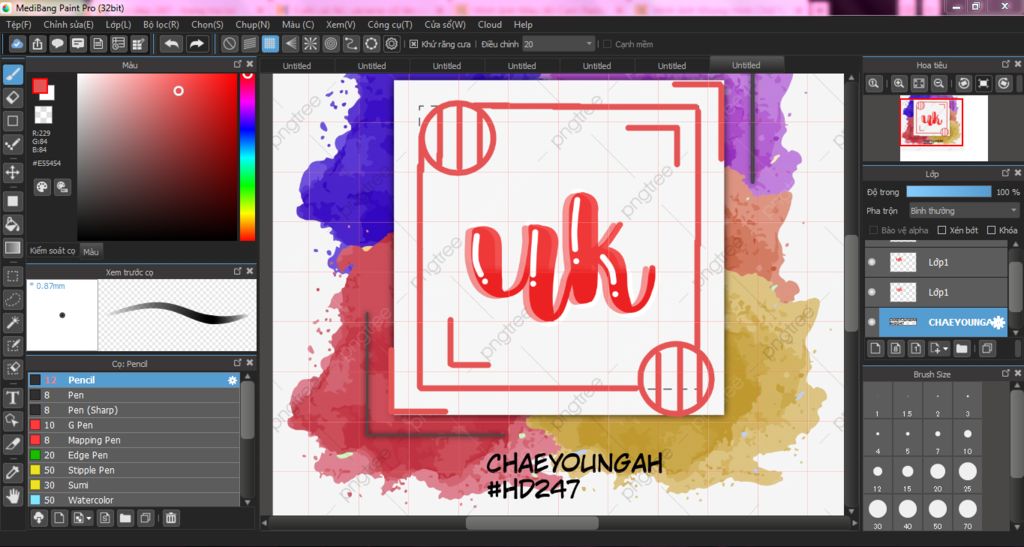Click the add new layer icon
This screenshot has width=1024, height=547.
click(875, 349)
